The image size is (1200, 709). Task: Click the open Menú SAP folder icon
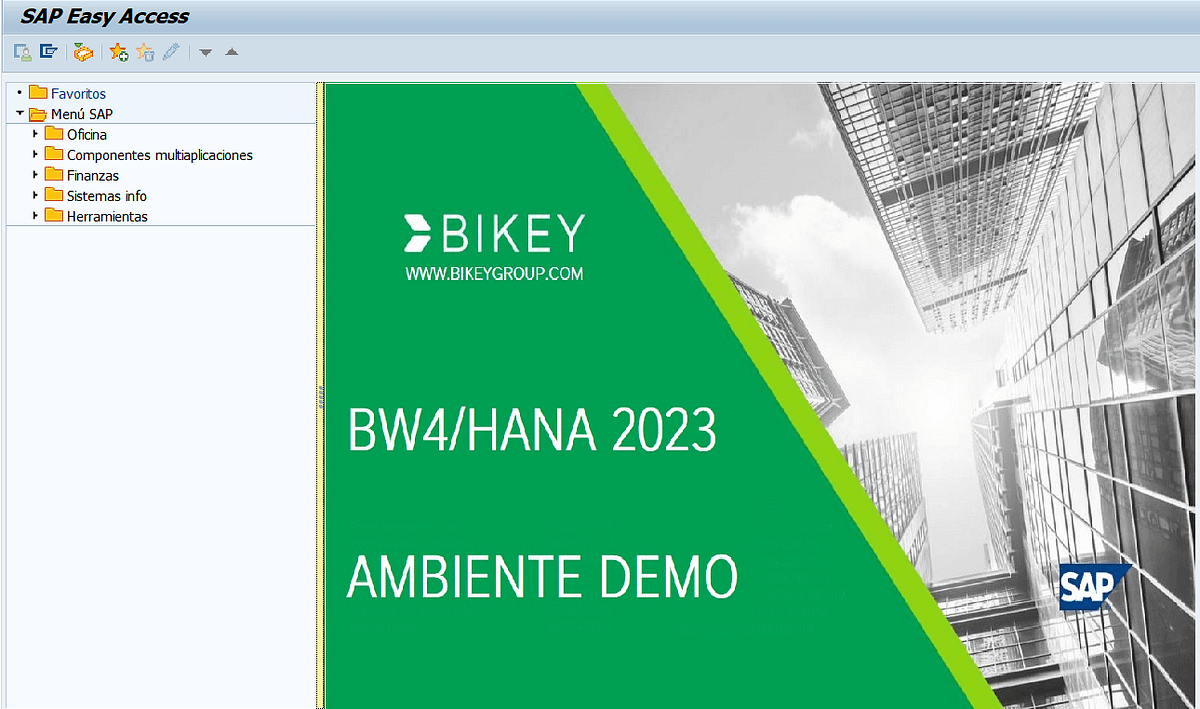click(38, 114)
